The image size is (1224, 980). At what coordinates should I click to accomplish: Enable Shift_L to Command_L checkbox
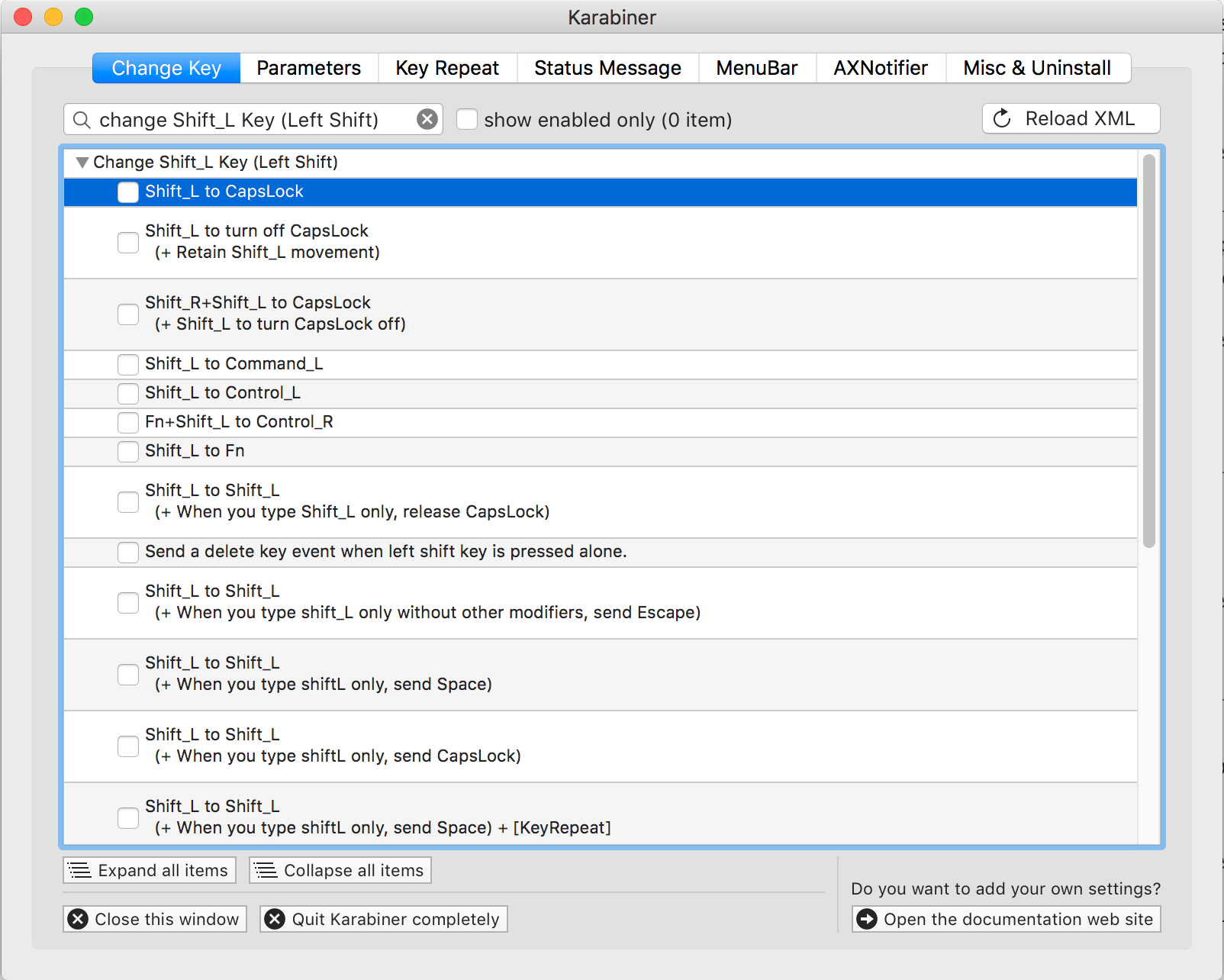[x=128, y=365]
